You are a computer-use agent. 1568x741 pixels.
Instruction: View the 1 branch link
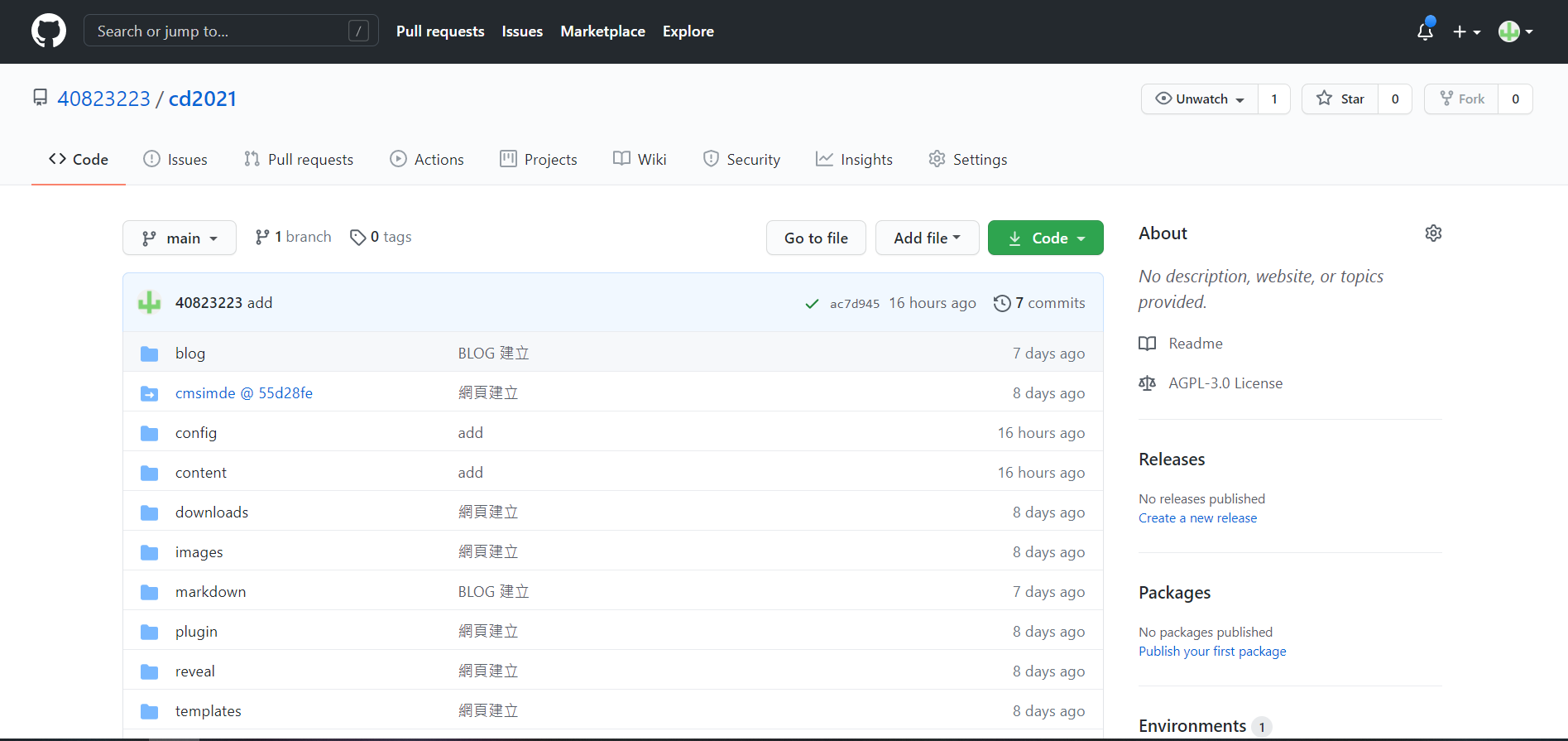(x=293, y=237)
